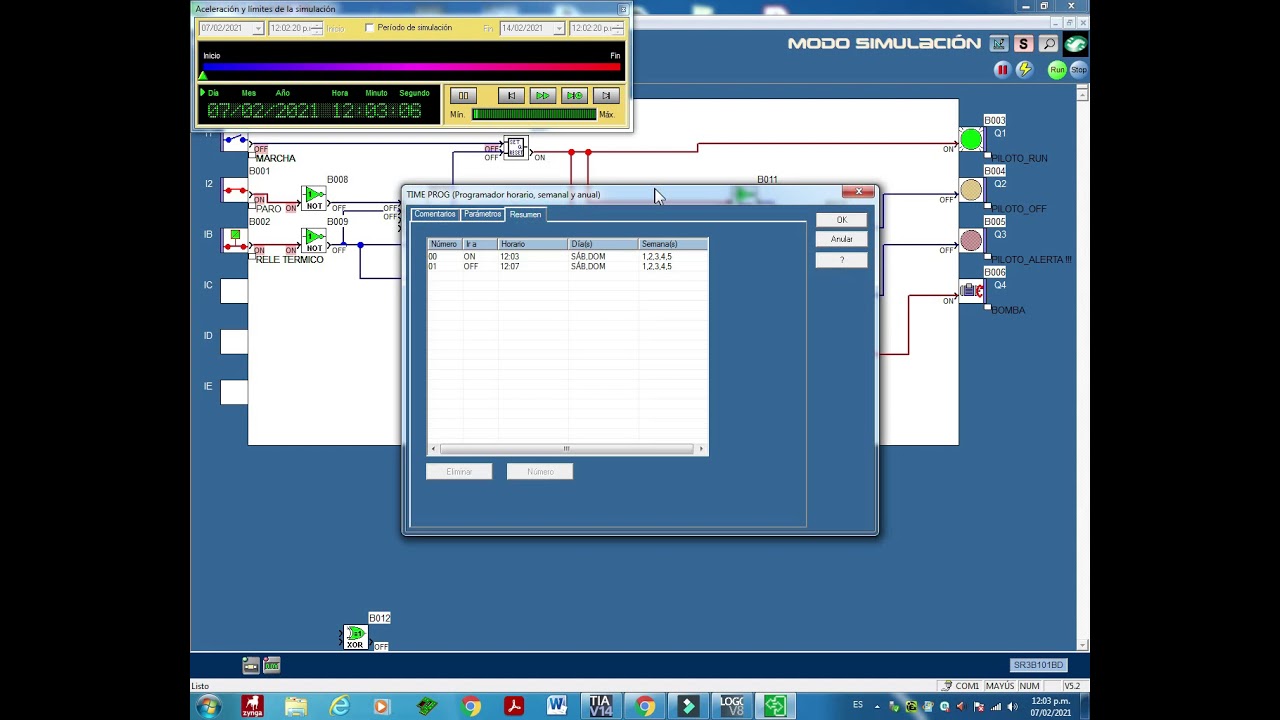Click the B008 NOT gate block

click(314, 198)
